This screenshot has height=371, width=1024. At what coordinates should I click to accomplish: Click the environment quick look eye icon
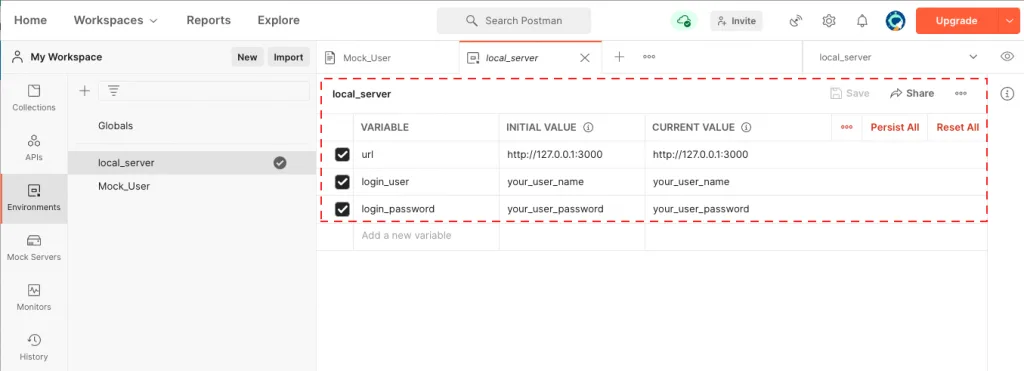click(1007, 57)
